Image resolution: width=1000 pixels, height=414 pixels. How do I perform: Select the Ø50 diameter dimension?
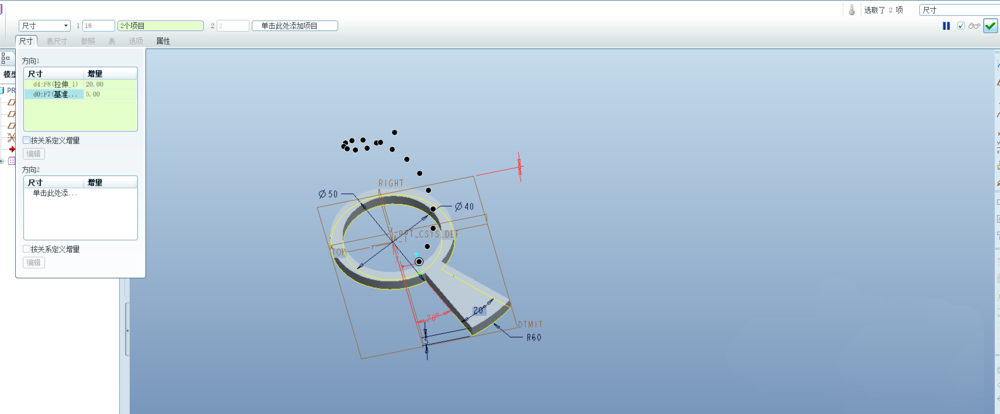pos(328,194)
